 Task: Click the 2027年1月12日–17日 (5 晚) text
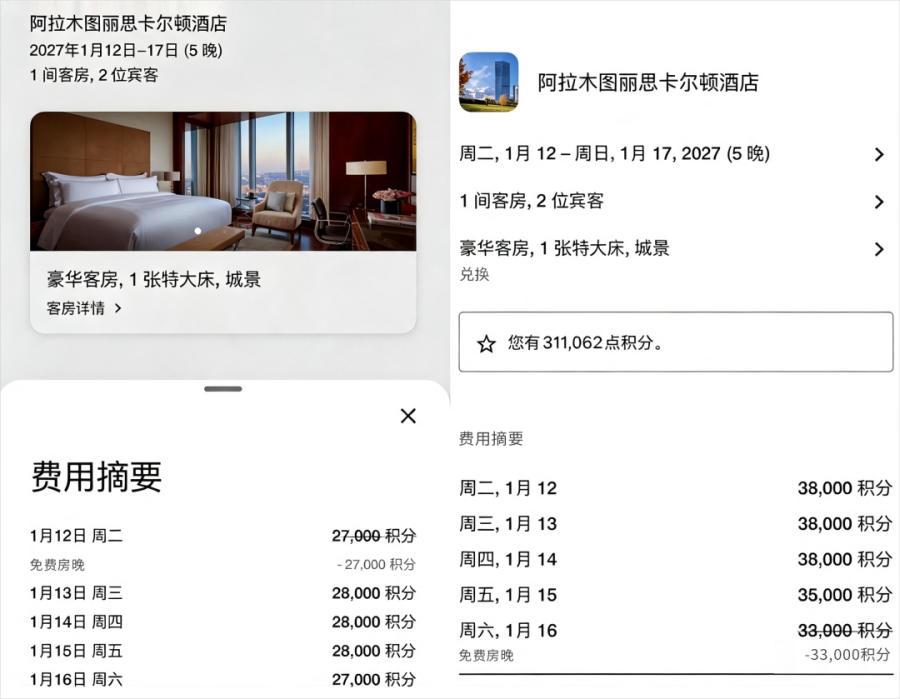click(x=126, y=51)
